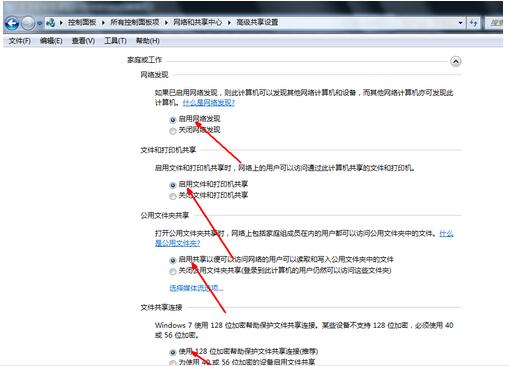The height and width of the screenshot is (366, 509).
Task: Click the Control Panel icon in address bar
Action: [51, 23]
